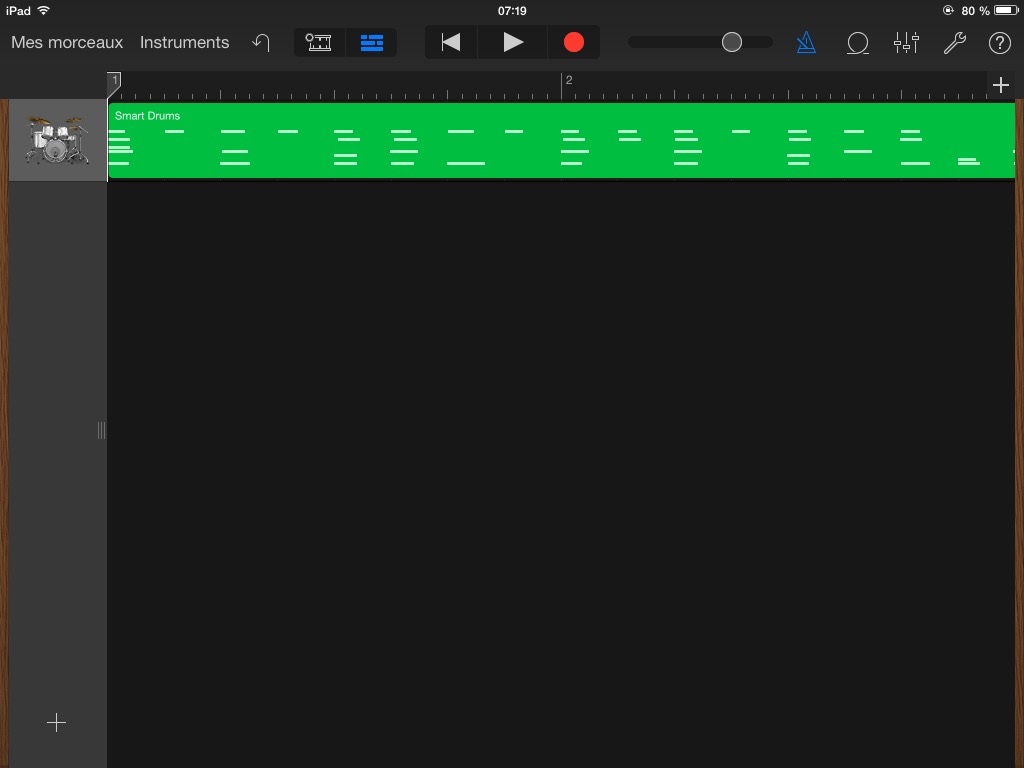Select the blue tracks view button
The width and height of the screenshot is (1024, 768).
coord(372,42)
